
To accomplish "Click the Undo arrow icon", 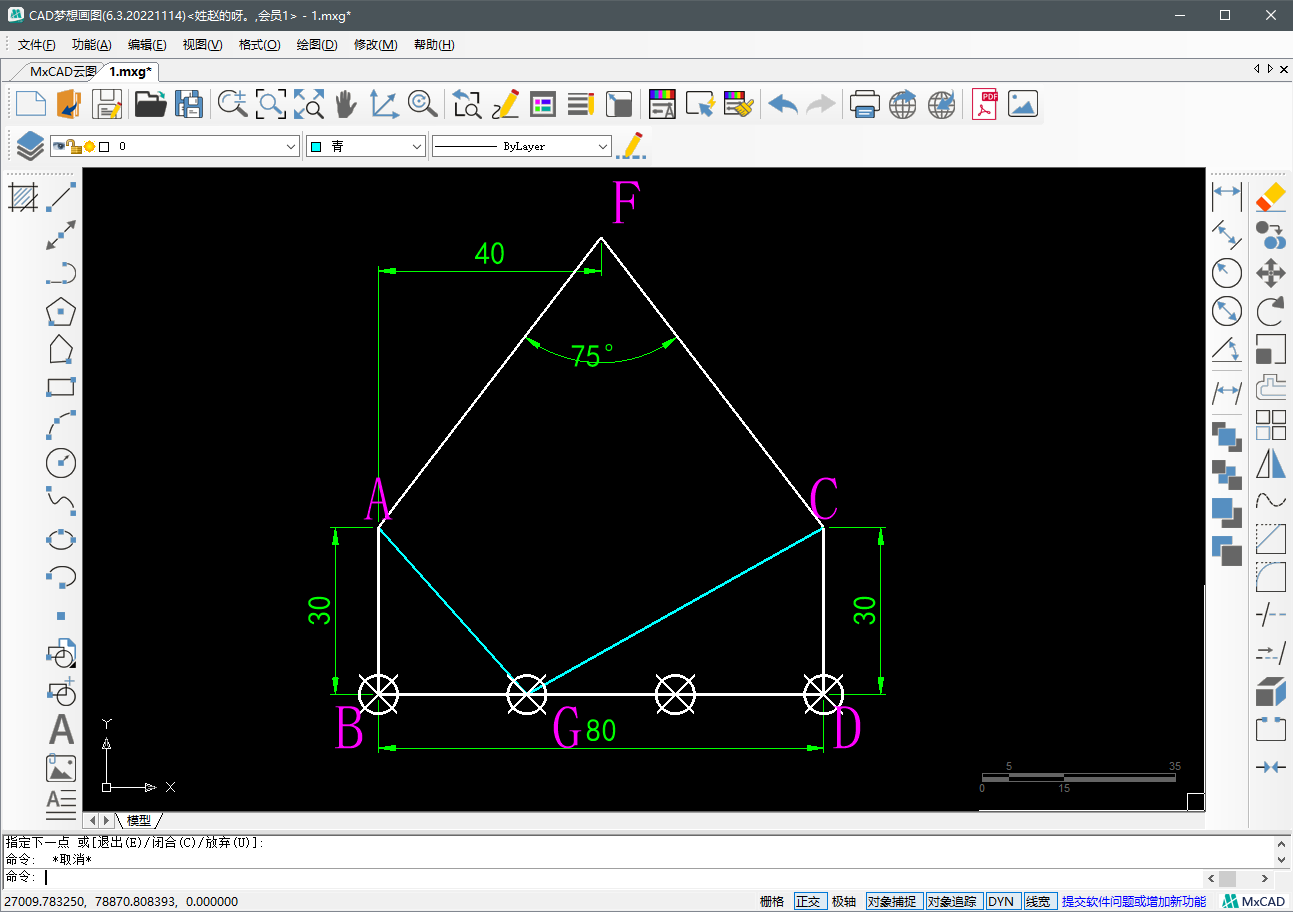I will tap(783, 104).
